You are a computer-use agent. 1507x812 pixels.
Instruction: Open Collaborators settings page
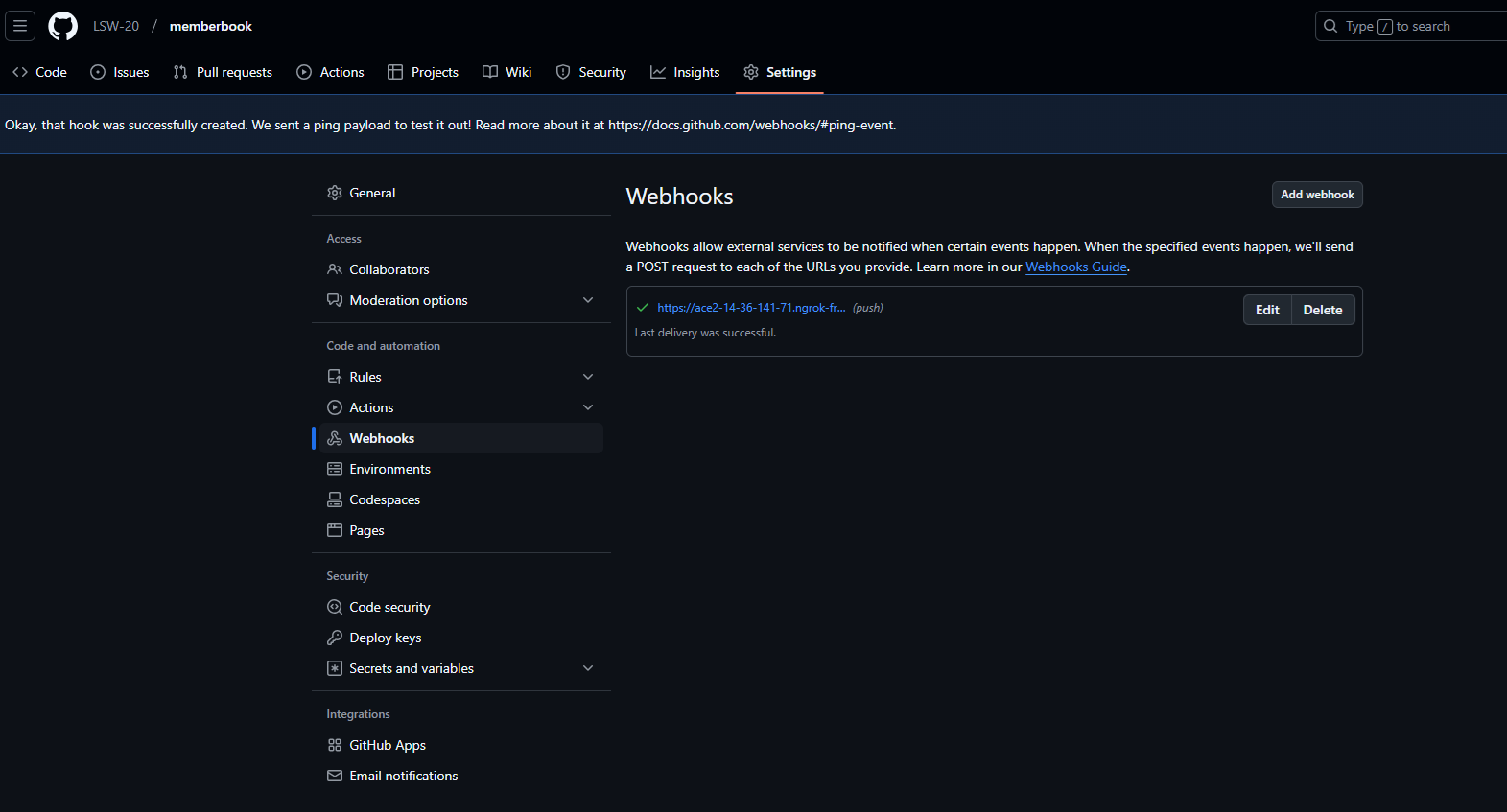(x=461, y=269)
